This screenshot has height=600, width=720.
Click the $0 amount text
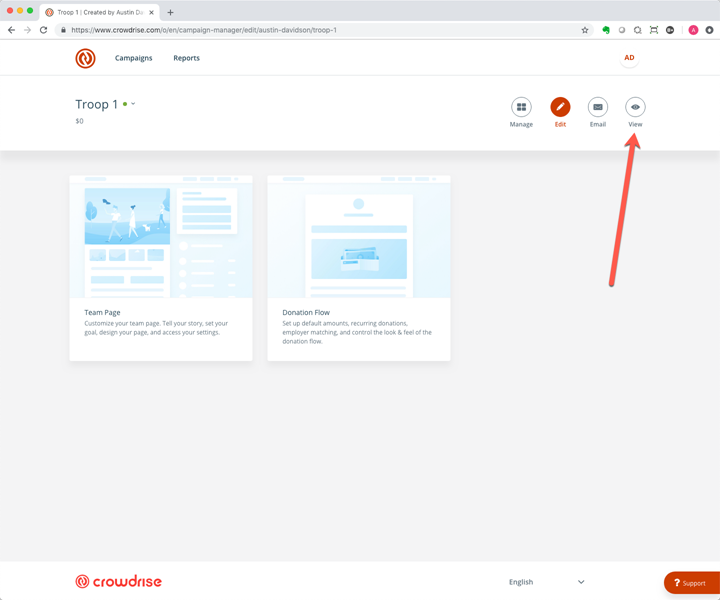(79, 121)
